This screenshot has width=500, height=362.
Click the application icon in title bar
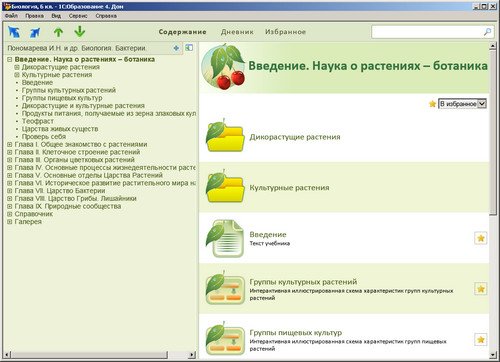coord(7,6)
